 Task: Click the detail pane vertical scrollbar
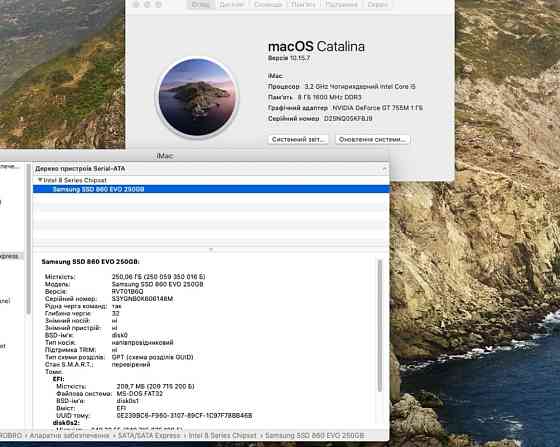click(x=380, y=325)
